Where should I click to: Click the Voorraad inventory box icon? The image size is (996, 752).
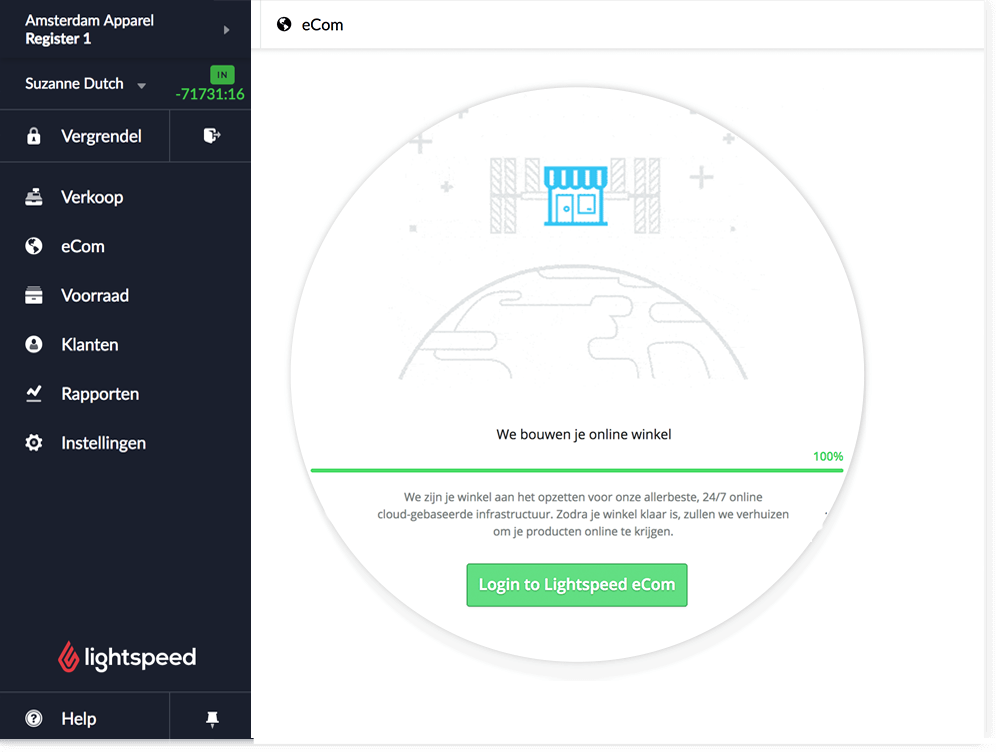tap(34, 295)
